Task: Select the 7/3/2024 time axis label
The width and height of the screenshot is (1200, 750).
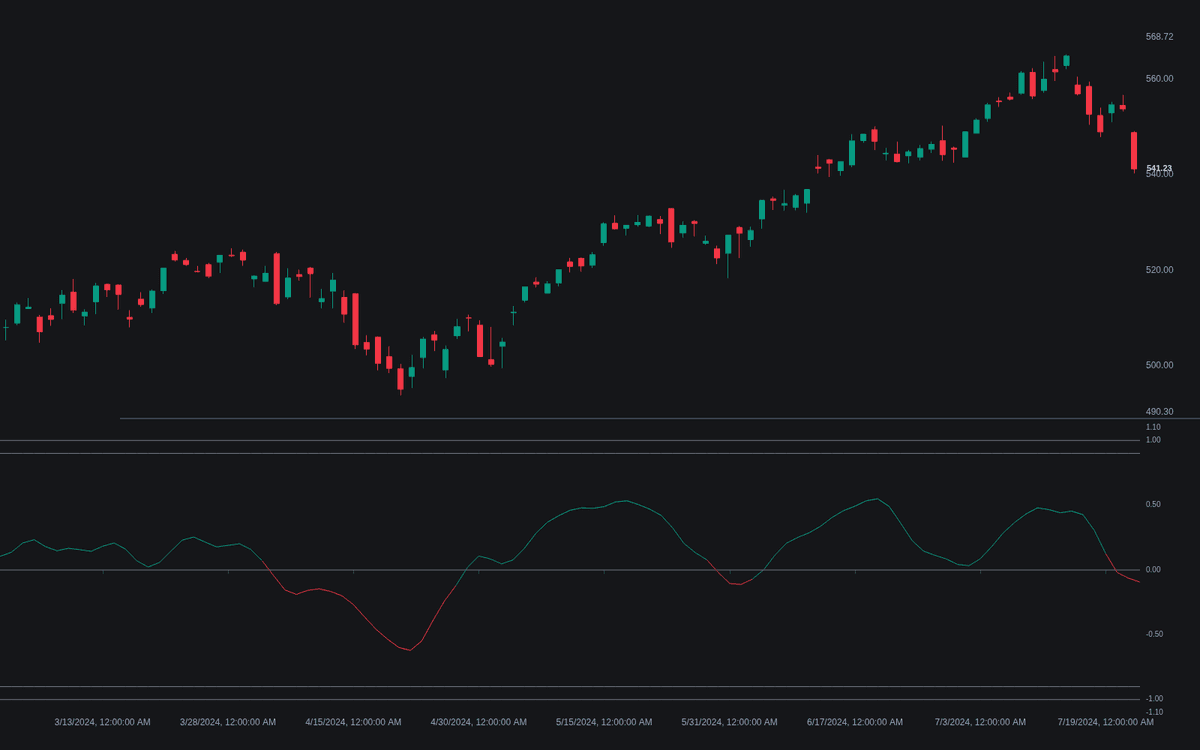Action: (980, 722)
